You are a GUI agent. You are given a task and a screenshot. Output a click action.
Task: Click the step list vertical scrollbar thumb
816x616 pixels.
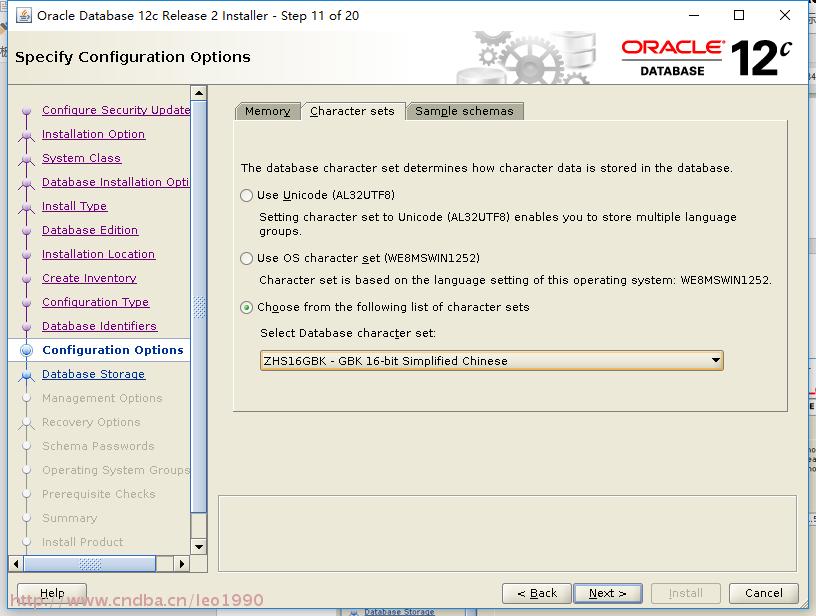[199, 307]
